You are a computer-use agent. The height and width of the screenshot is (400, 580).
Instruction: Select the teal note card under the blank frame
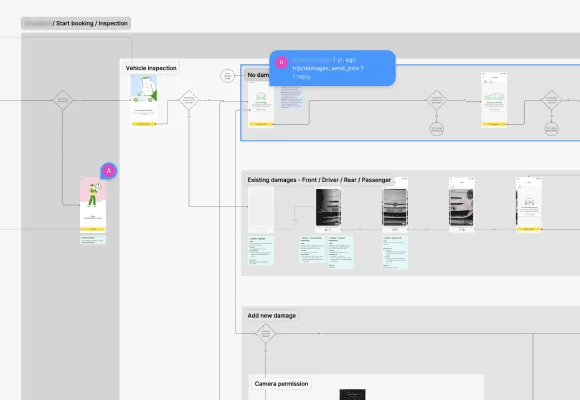click(x=261, y=251)
